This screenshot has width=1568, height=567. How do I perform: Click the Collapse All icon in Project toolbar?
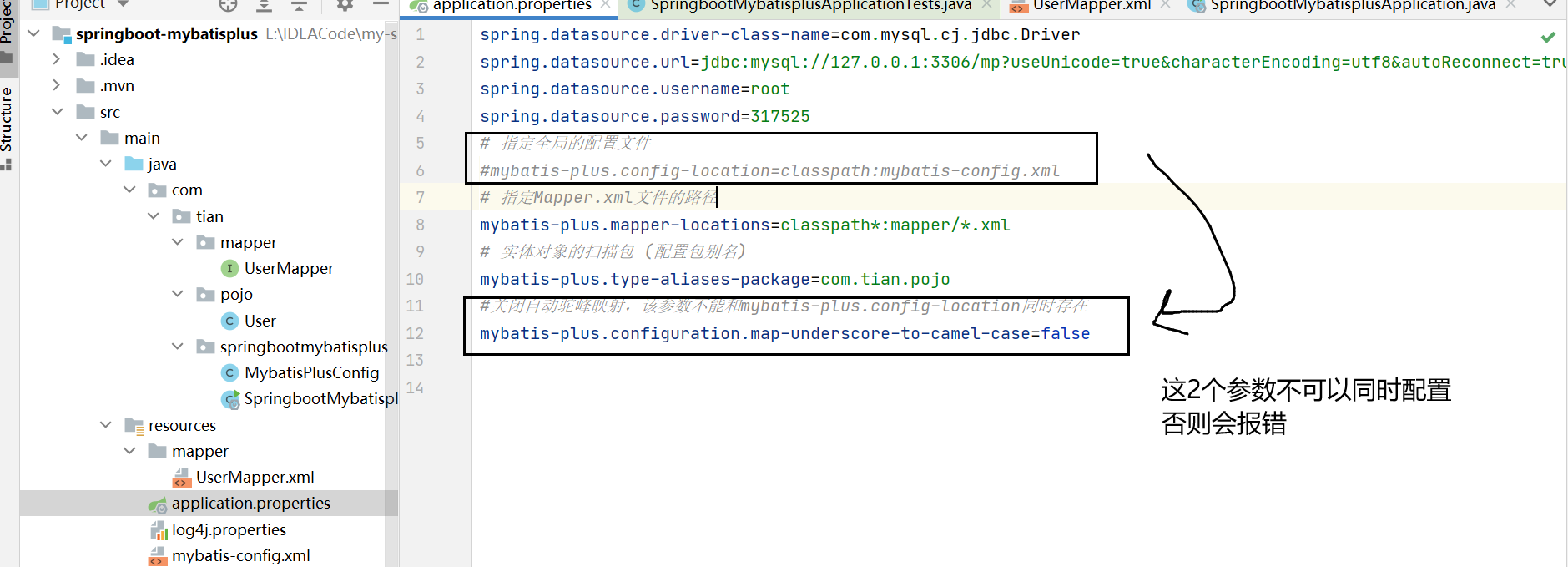click(299, 5)
